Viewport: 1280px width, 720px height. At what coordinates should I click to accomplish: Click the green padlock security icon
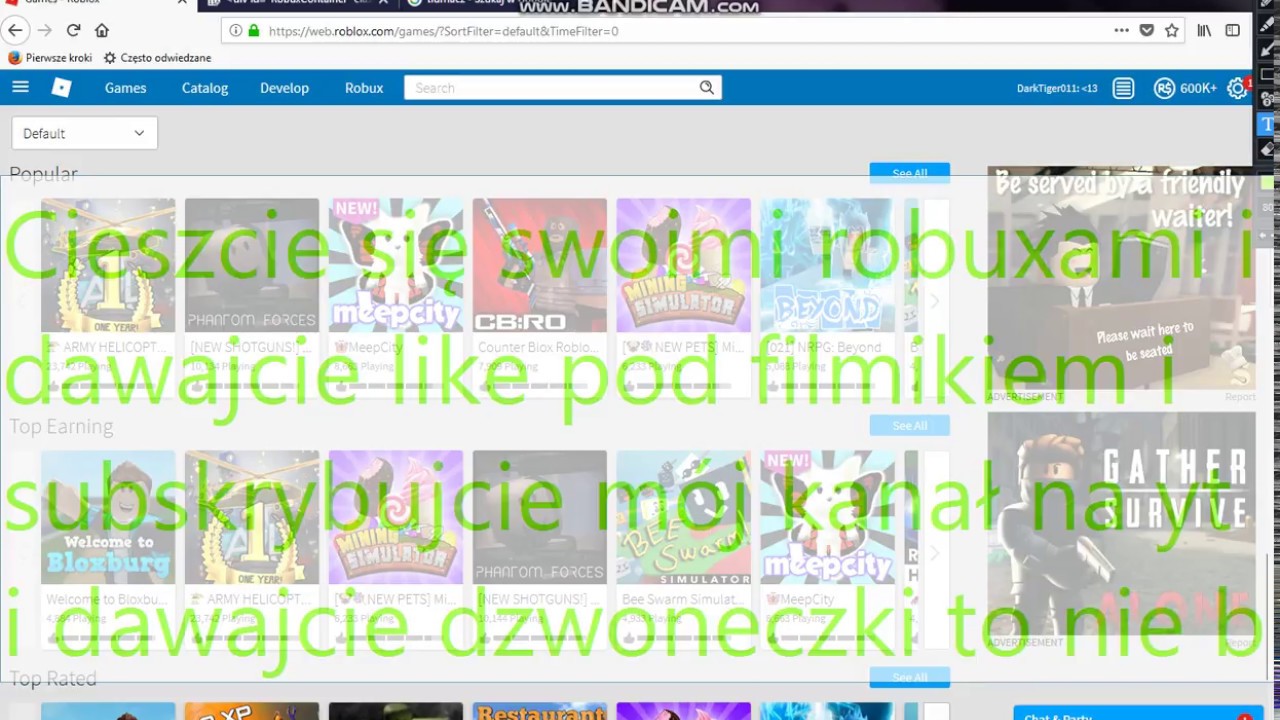pos(254,31)
